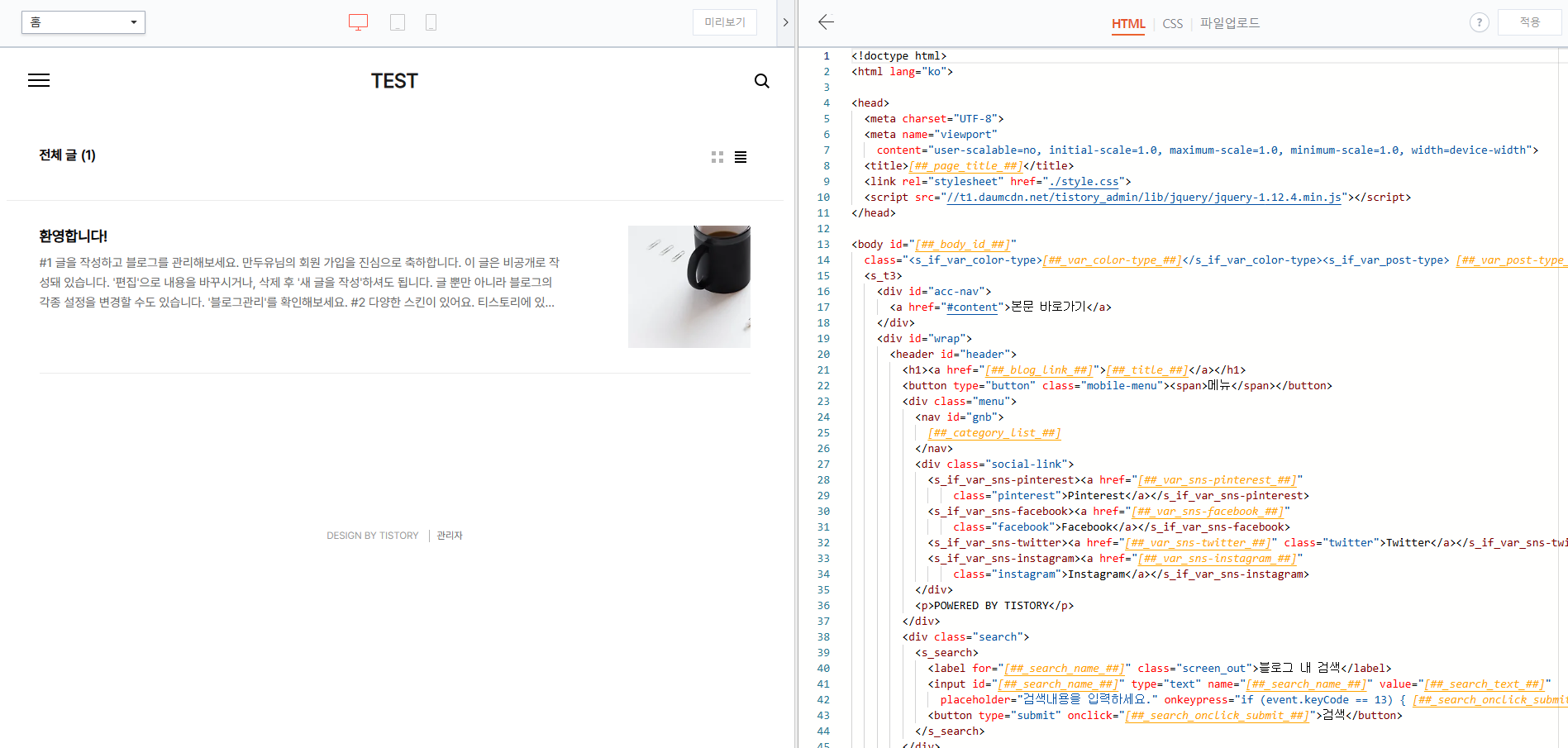Click the coffee mug post thumbnail
This screenshot has width=1568, height=748.
click(x=689, y=287)
